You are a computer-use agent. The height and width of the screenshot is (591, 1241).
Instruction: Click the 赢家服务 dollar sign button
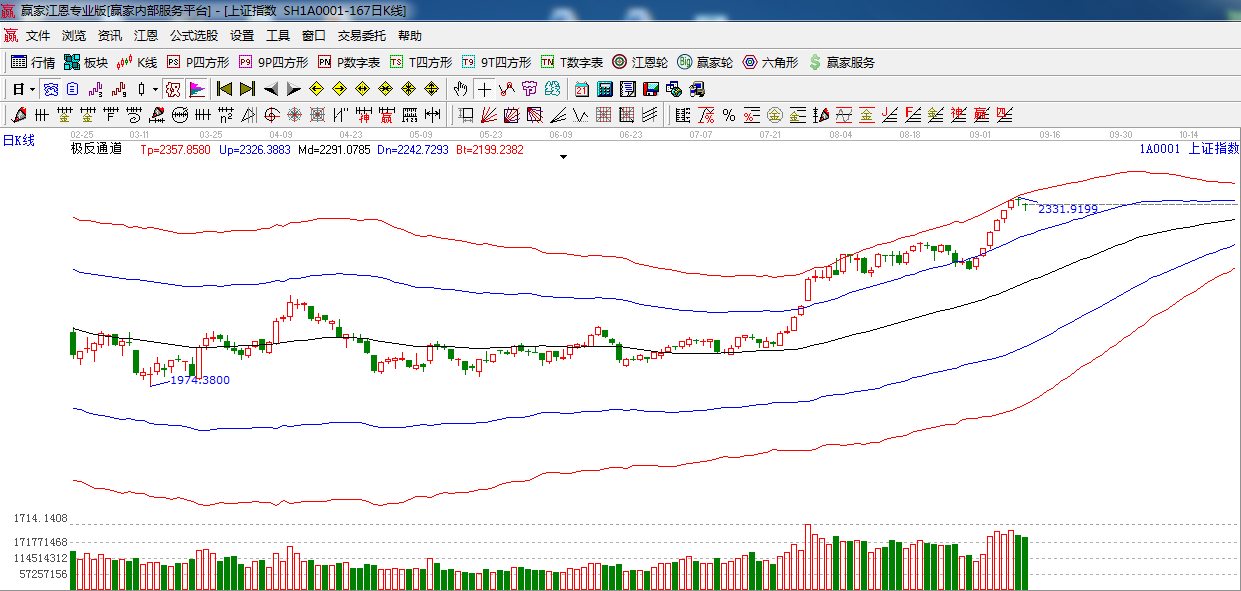tap(841, 62)
